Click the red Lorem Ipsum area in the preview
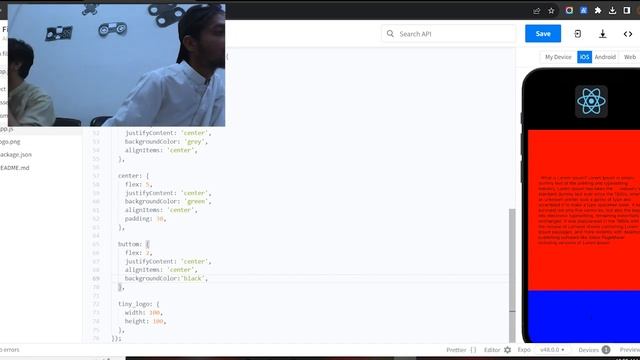Screen dimensions: 640x360 [584, 210]
